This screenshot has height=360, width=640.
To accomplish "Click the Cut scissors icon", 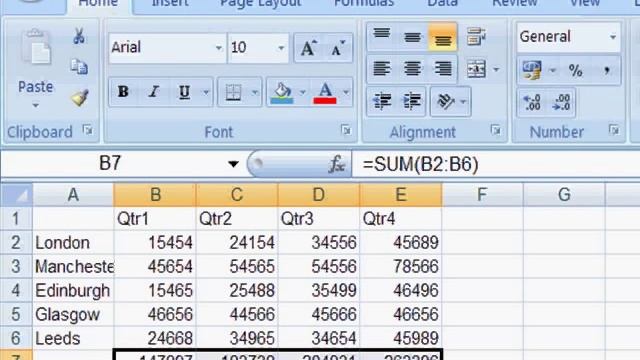I will coord(79,36).
